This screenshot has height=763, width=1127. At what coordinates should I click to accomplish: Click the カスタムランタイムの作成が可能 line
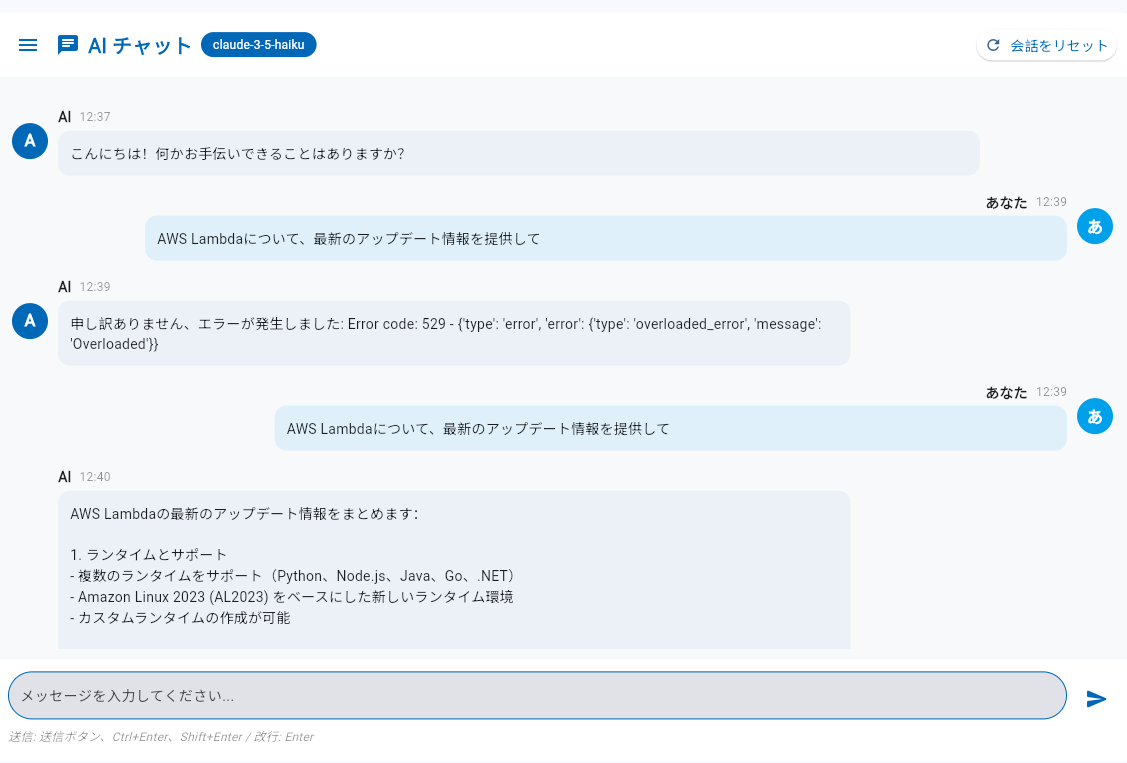tap(180, 618)
